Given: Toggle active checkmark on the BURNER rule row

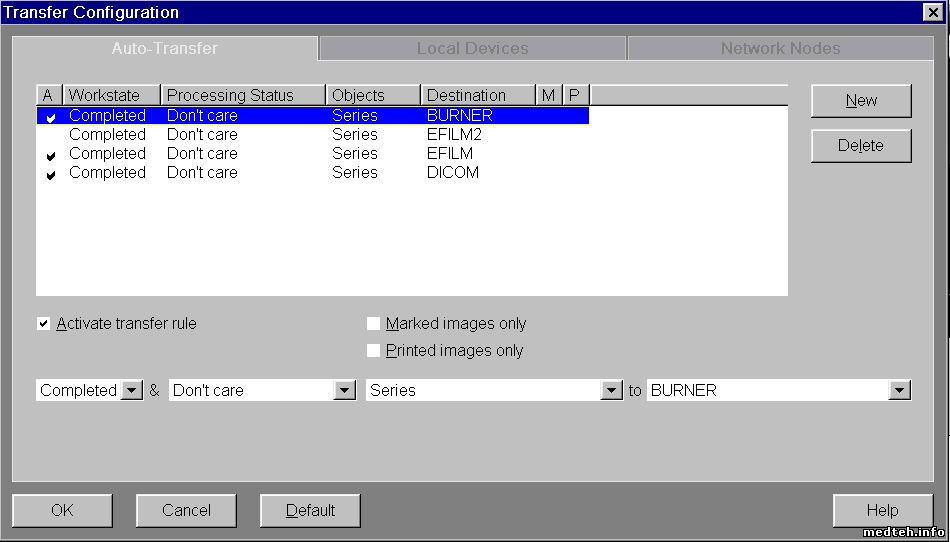Looking at the screenshot, I should click(x=50, y=117).
